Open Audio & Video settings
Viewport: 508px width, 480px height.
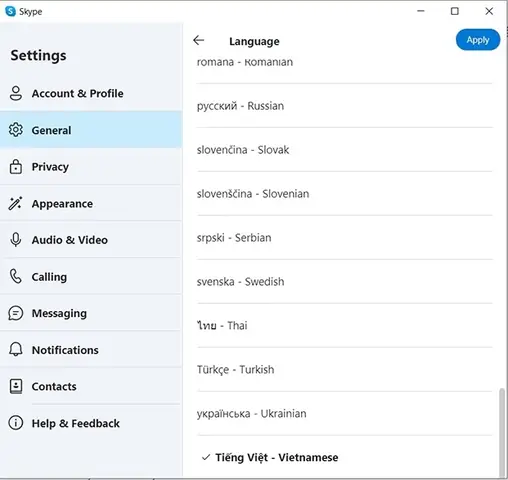pyautogui.click(x=91, y=240)
